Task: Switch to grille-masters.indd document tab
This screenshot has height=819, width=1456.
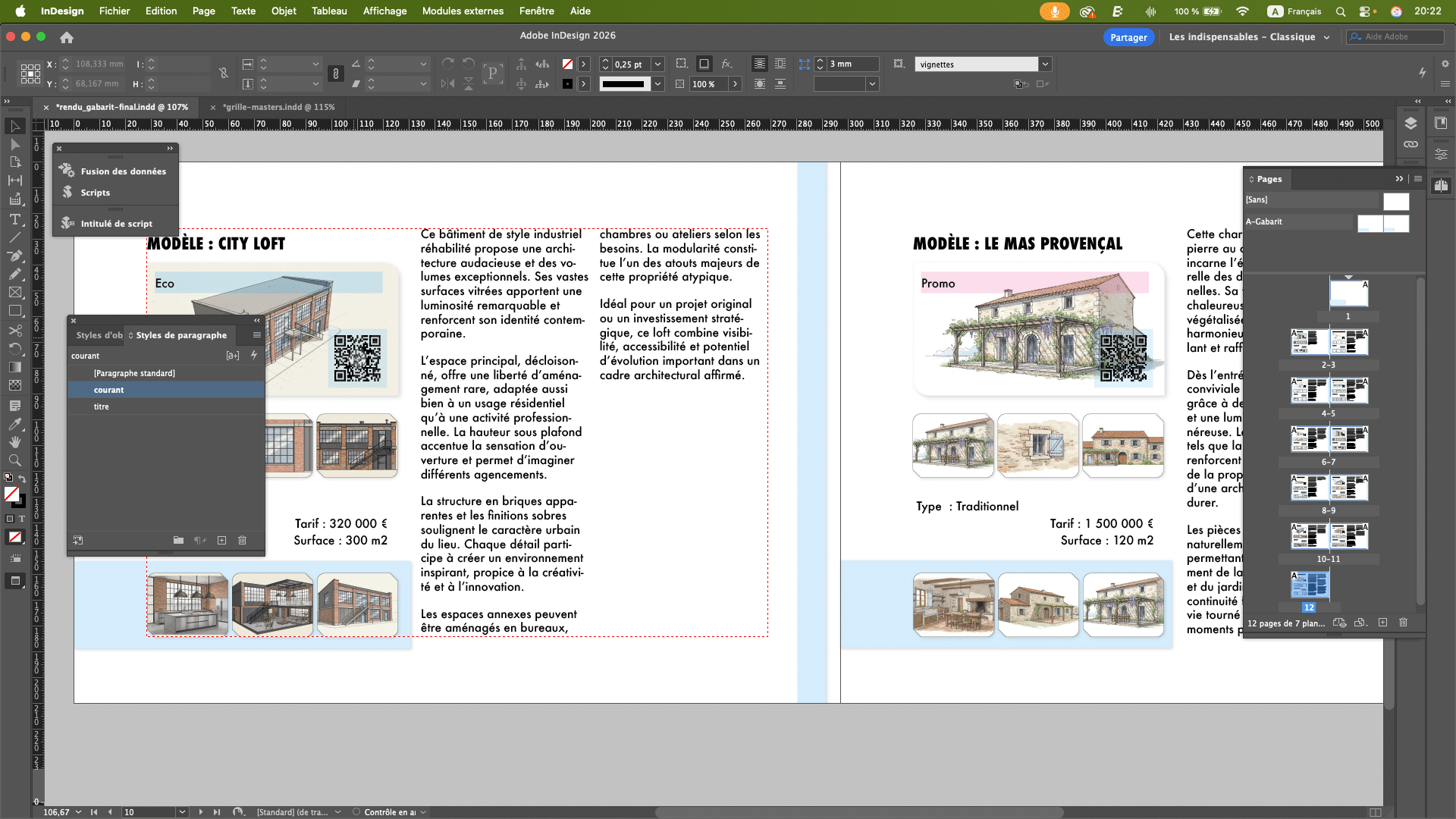Action: click(x=278, y=107)
